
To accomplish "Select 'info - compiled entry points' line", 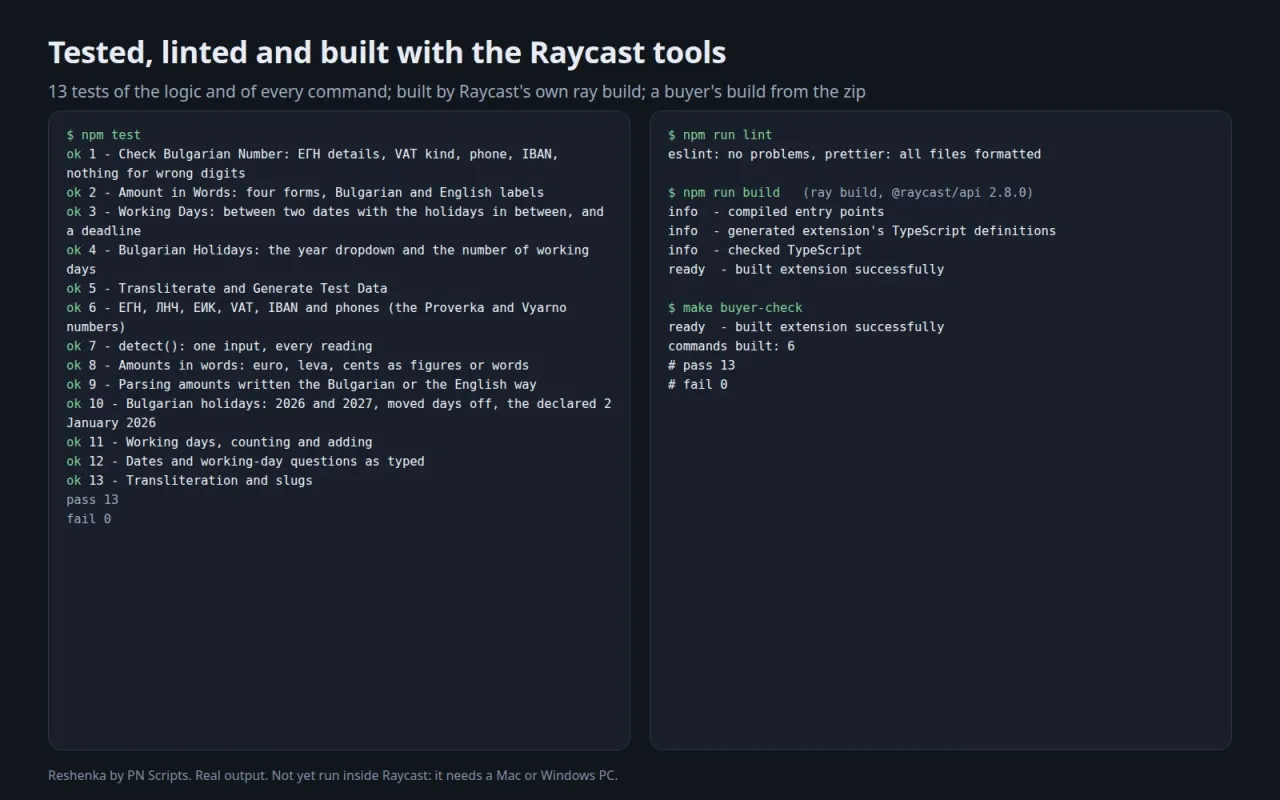I will 776,212.
